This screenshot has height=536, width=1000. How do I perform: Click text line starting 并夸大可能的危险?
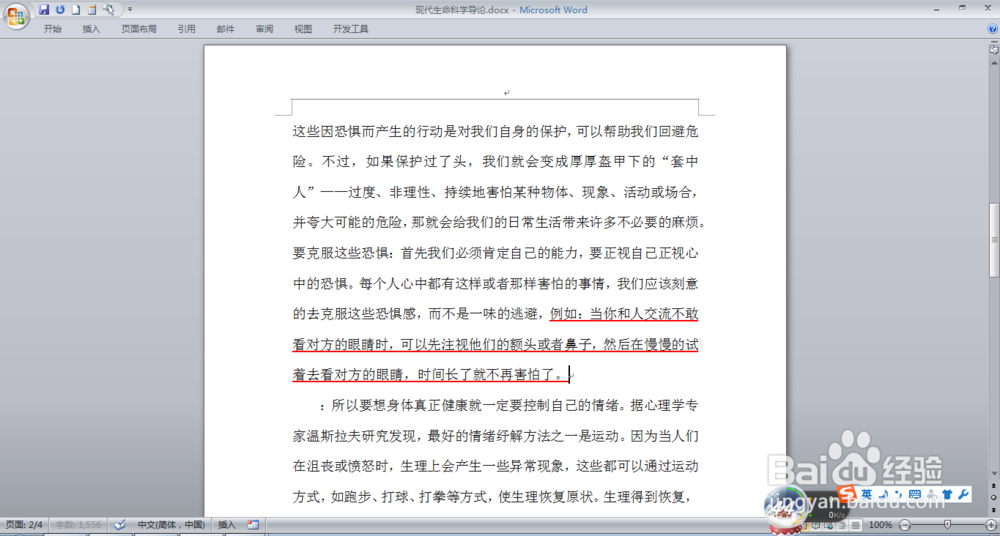point(499,223)
